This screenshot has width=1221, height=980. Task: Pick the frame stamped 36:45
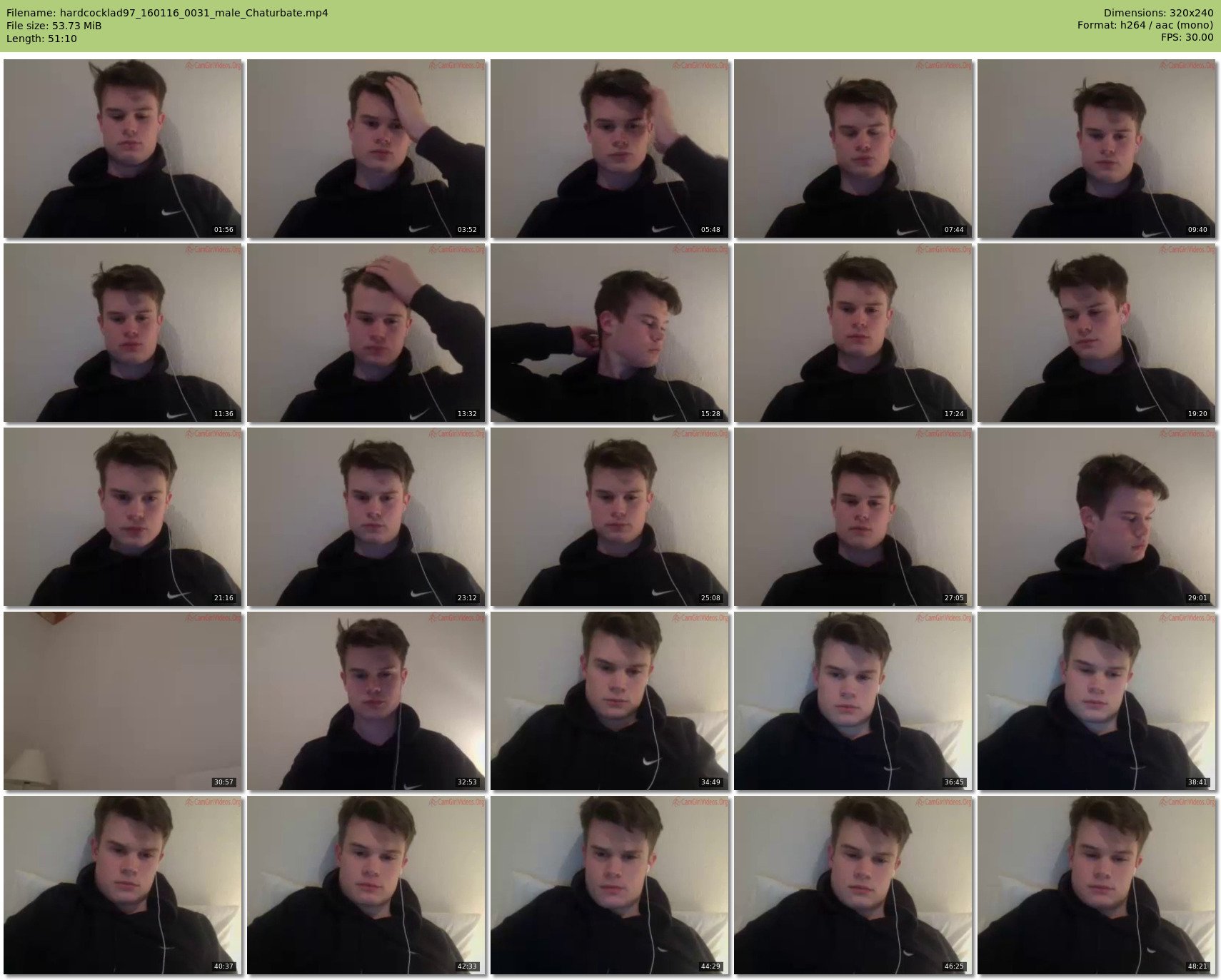pos(853,701)
